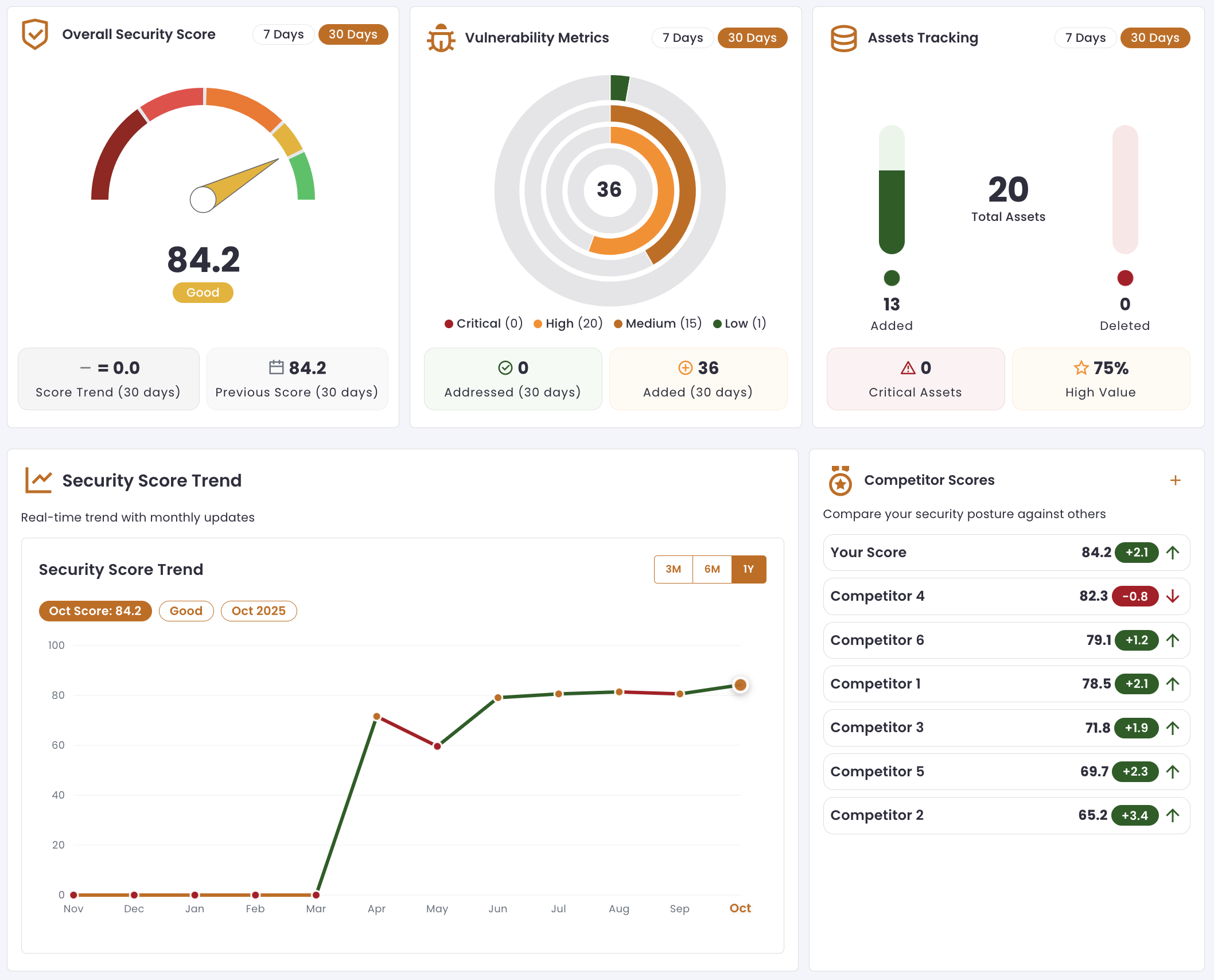
Task: Open the 1Y timeframe selector
Action: pyautogui.click(x=749, y=569)
